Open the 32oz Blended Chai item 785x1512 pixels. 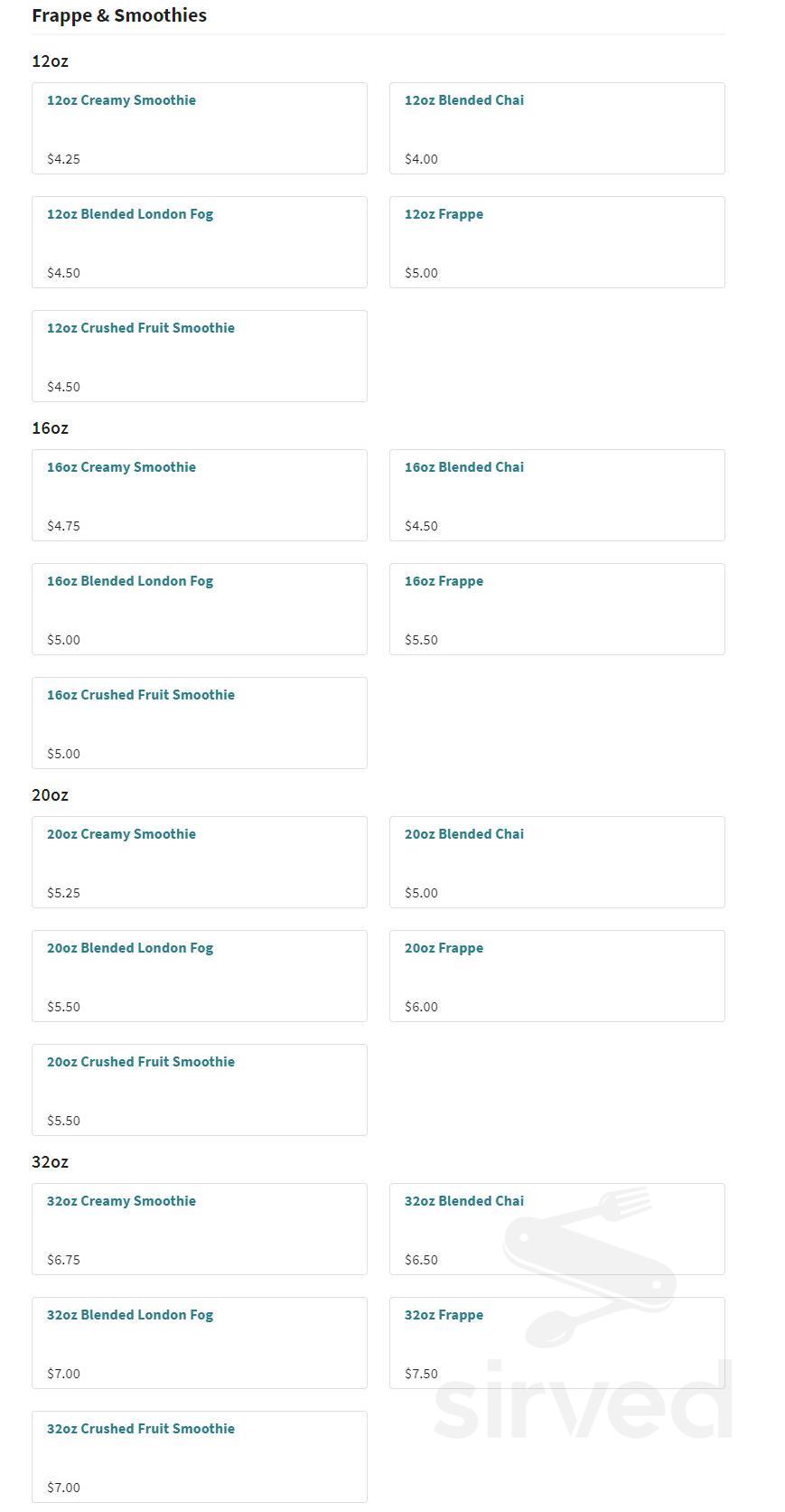click(x=464, y=1201)
